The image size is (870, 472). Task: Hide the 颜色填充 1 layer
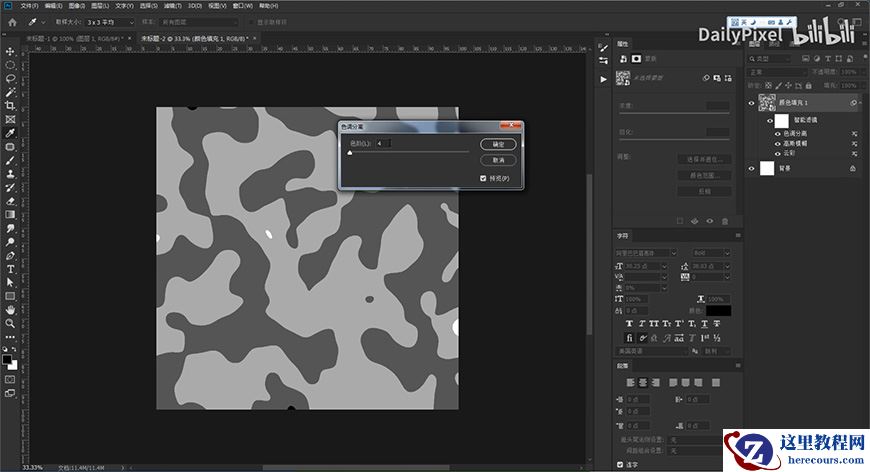752,103
